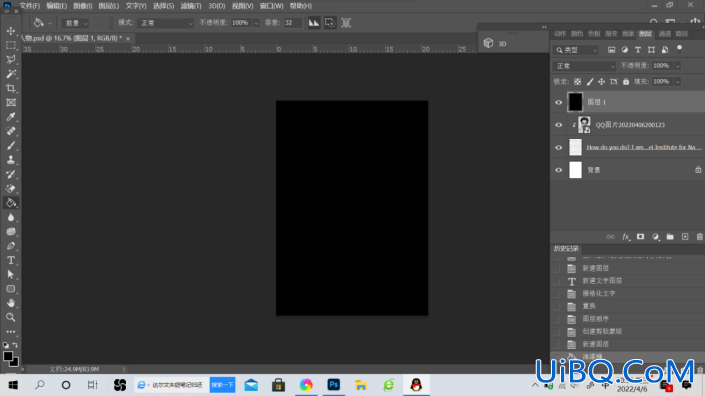Screen dimensions: 705x396
Task: Click the foreground color swatch
Action: pos(8,356)
